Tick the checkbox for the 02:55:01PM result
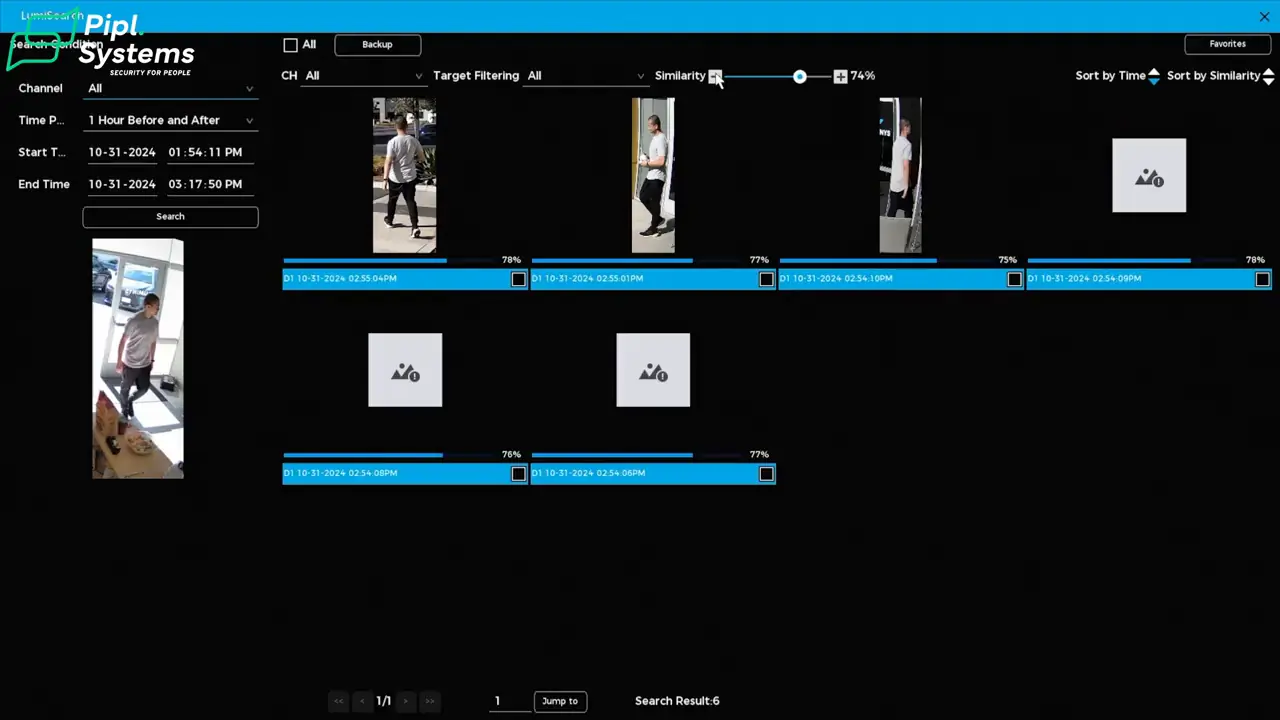The width and height of the screenshot is (1280, 720). point(766,279)
